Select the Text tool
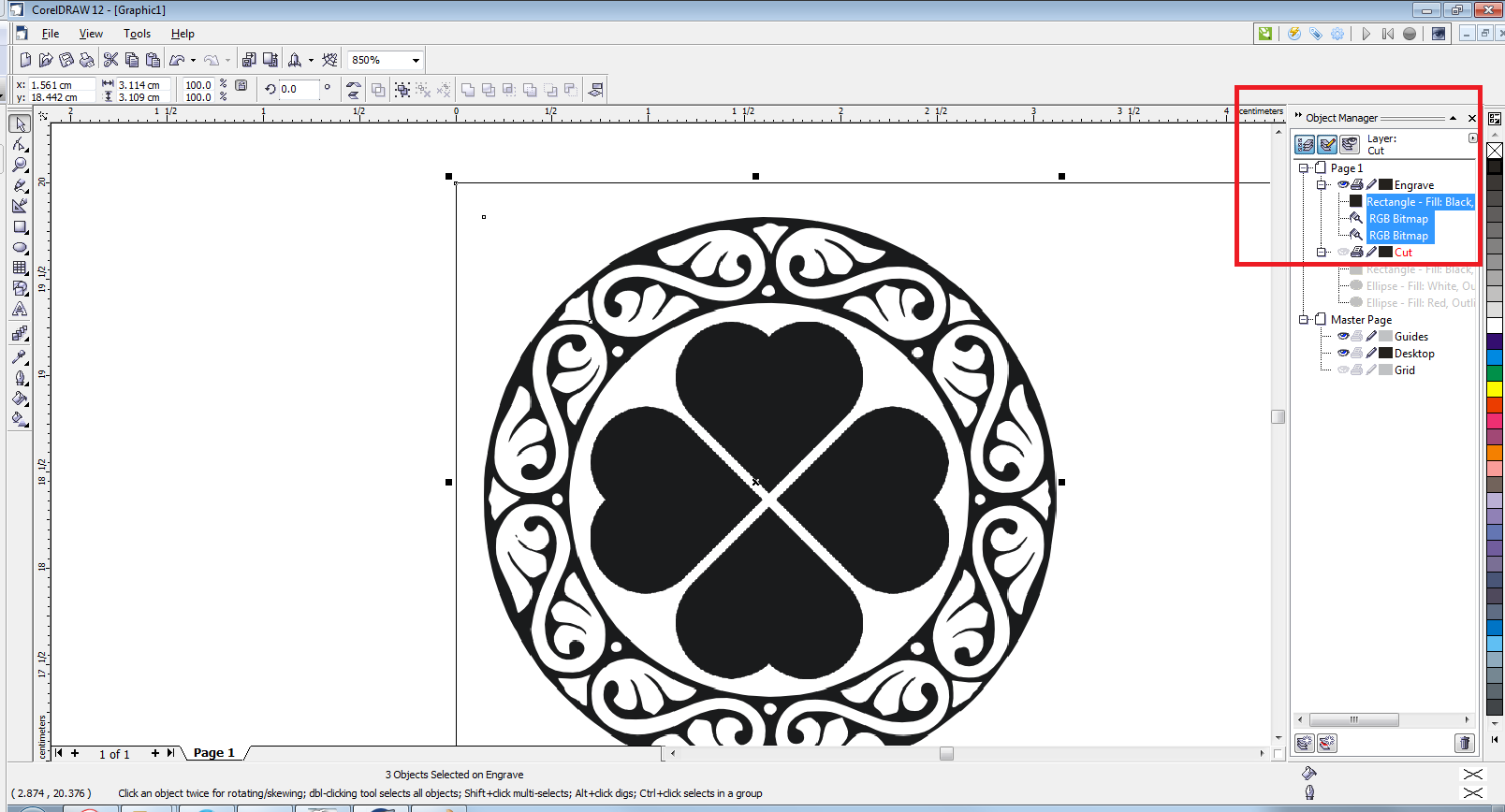 20,309
